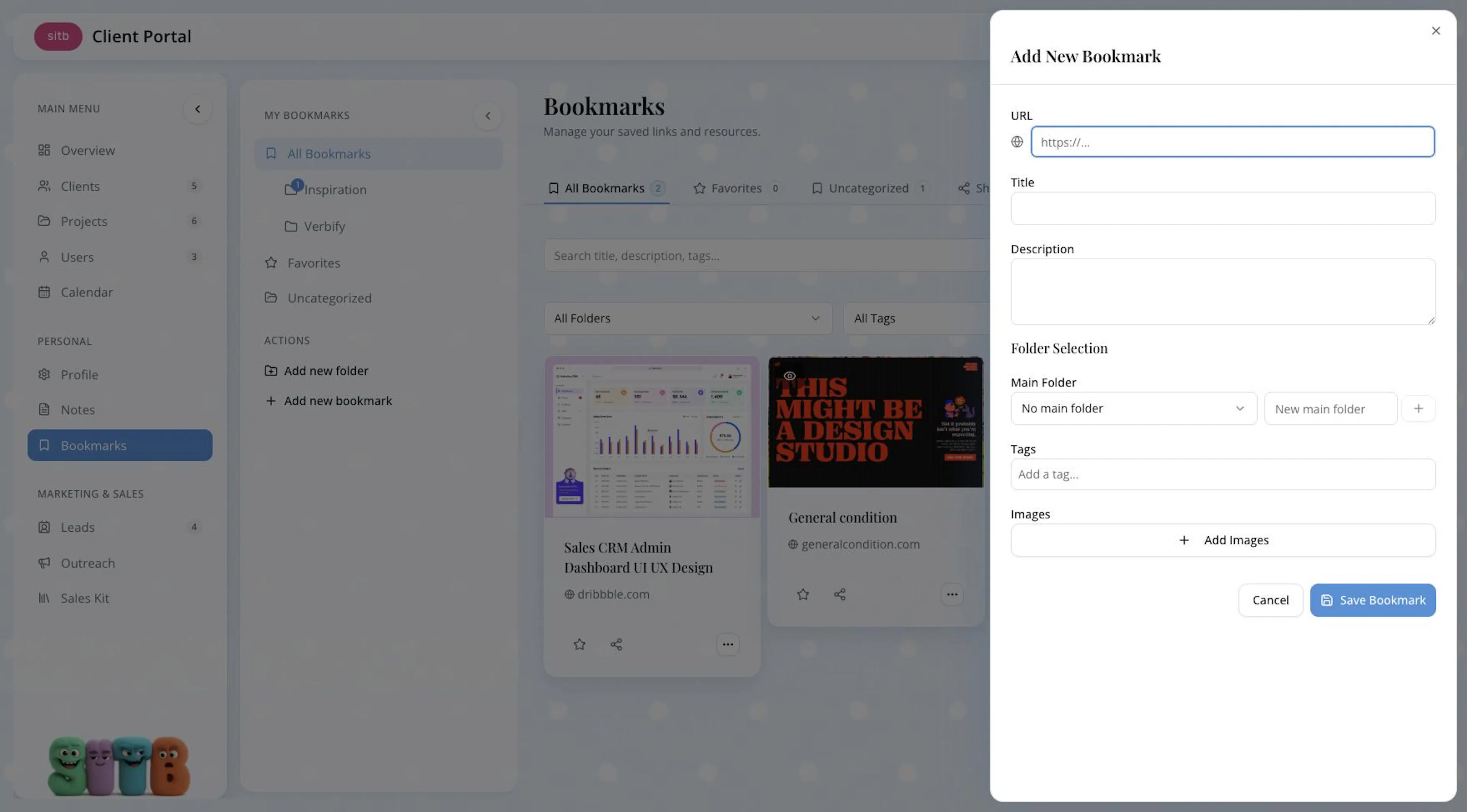This screenshot has height=812, width=1467.
Task: Click the Bookmarks icon in main sidebar
Action: point(44,445)
